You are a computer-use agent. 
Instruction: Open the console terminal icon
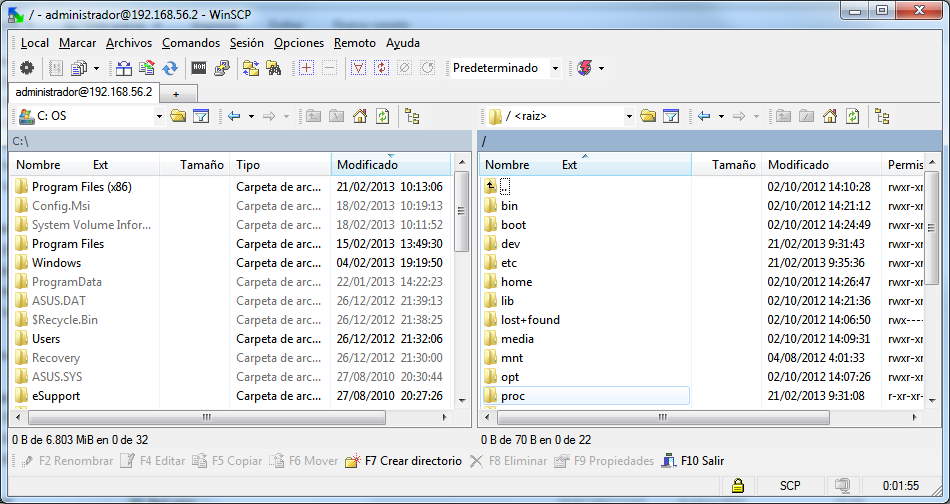tap(199, 68)
